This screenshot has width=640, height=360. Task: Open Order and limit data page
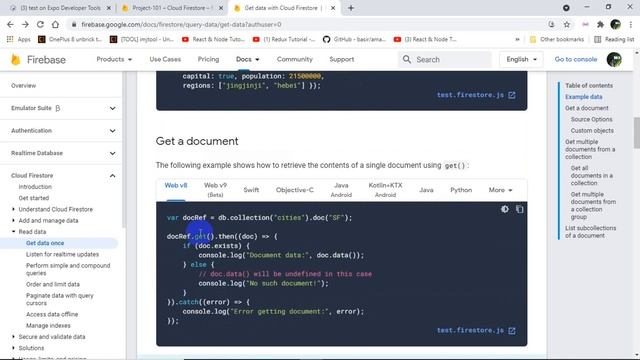(53, 284)
